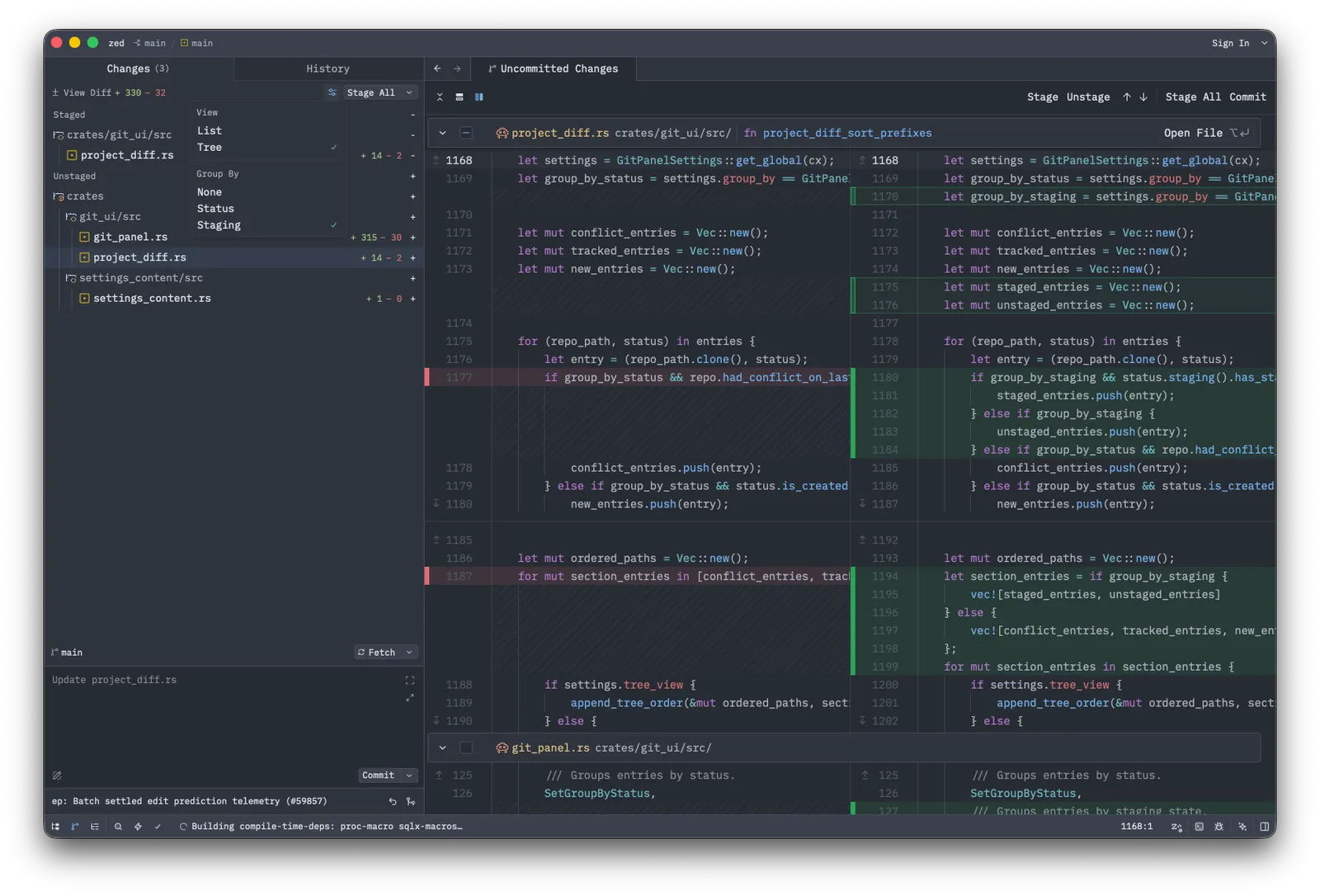Click Commit in diff toolbar

[x=1247, y=97]
